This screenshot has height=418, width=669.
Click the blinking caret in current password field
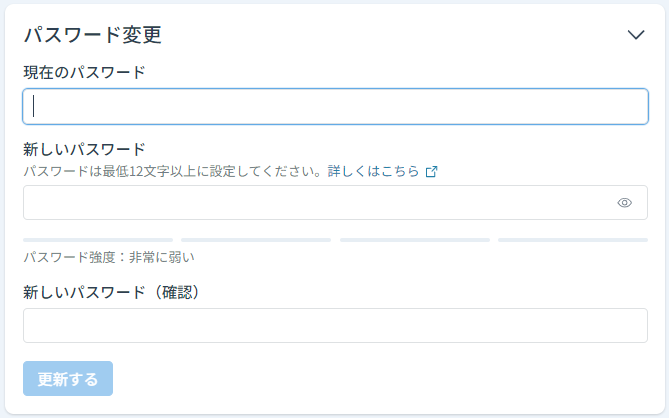(34, 106)
